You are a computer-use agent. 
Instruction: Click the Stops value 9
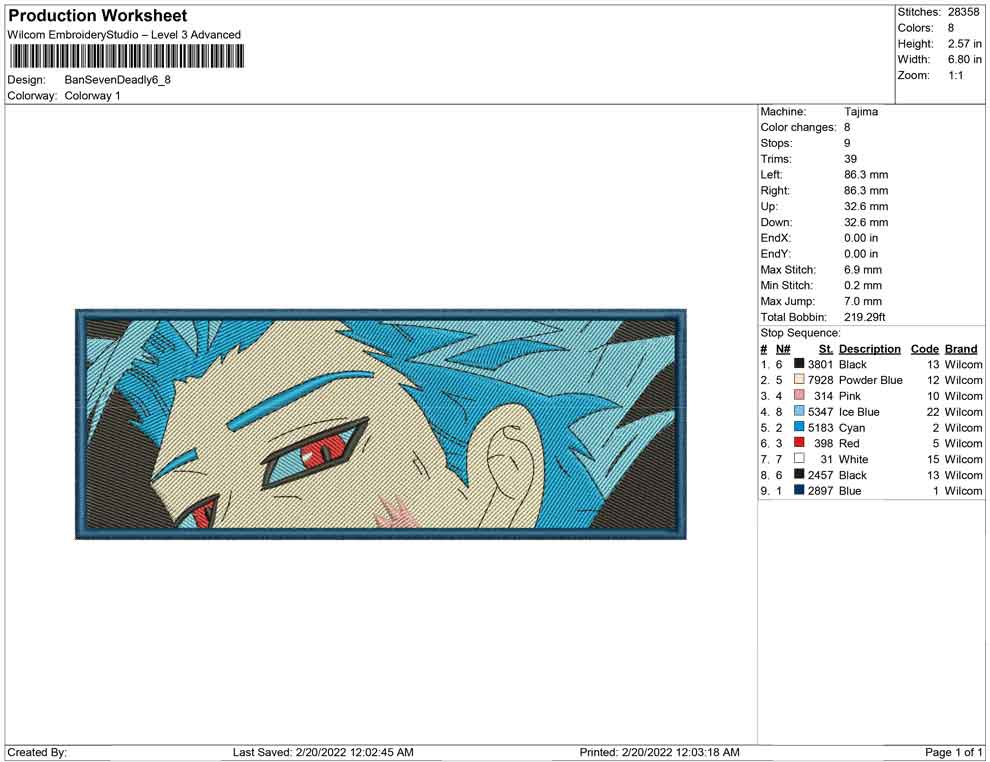point(847,143)
